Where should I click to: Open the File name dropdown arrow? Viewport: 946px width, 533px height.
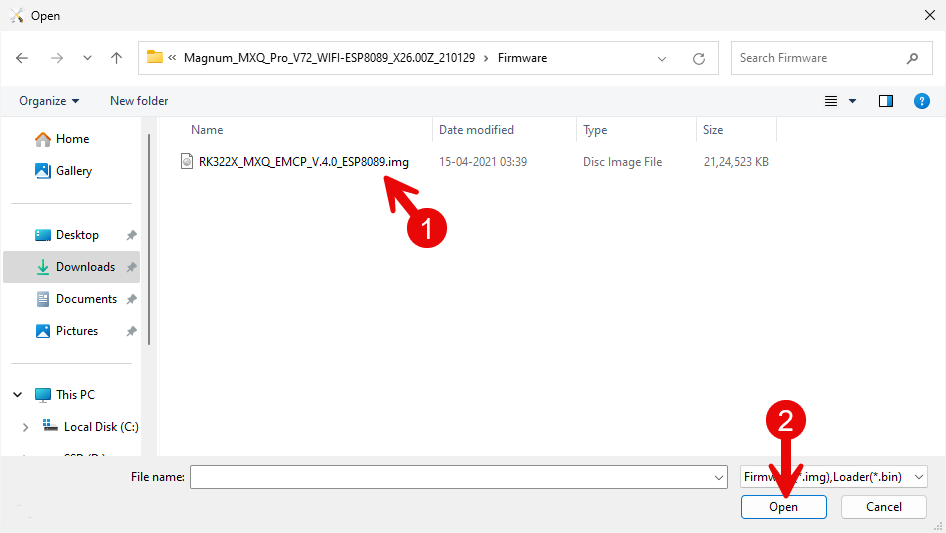(x=719, y=477)
